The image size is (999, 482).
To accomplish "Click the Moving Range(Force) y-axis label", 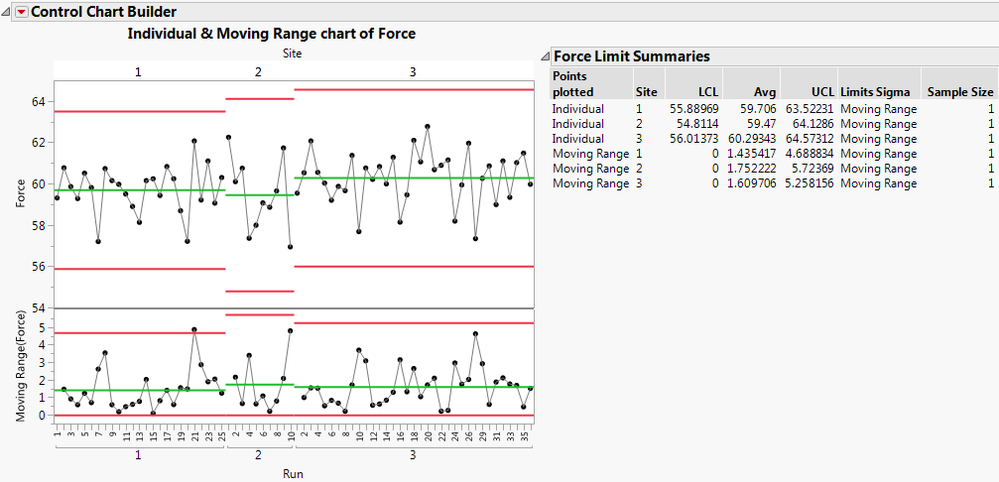I will click(x=22, y=365).
